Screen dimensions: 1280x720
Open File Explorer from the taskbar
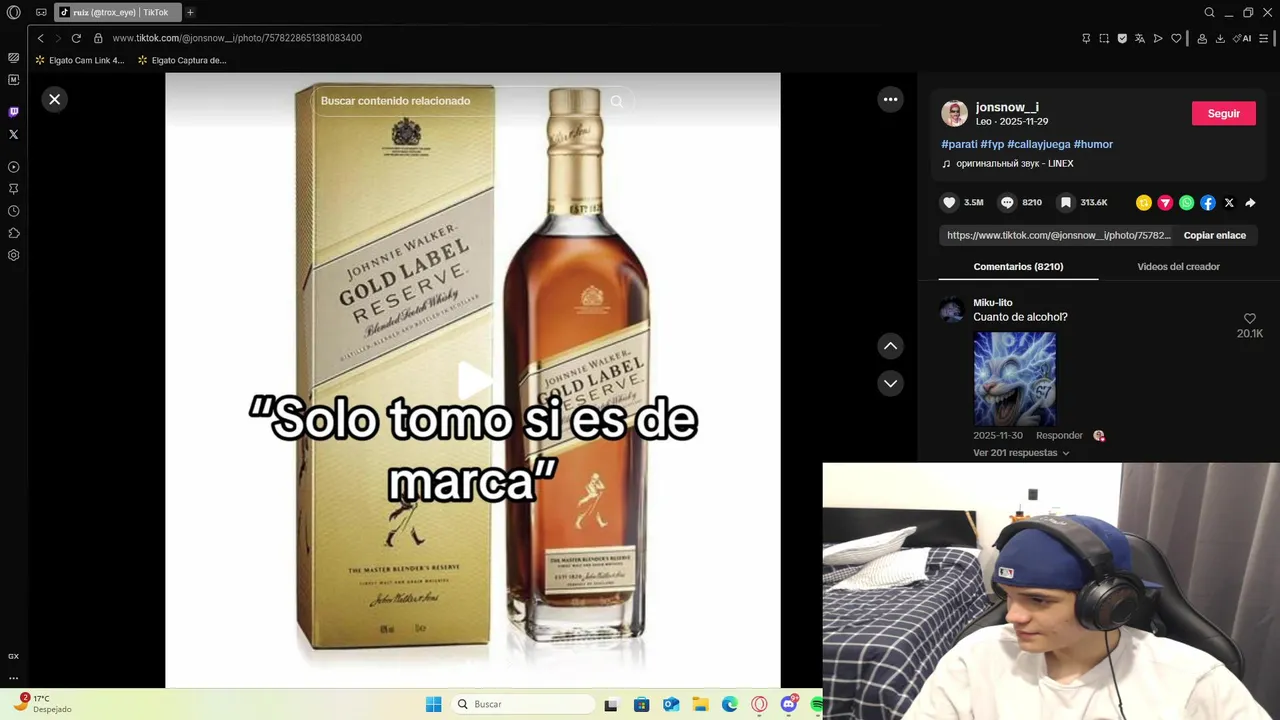pyautogui.click(x=700, y=704)
